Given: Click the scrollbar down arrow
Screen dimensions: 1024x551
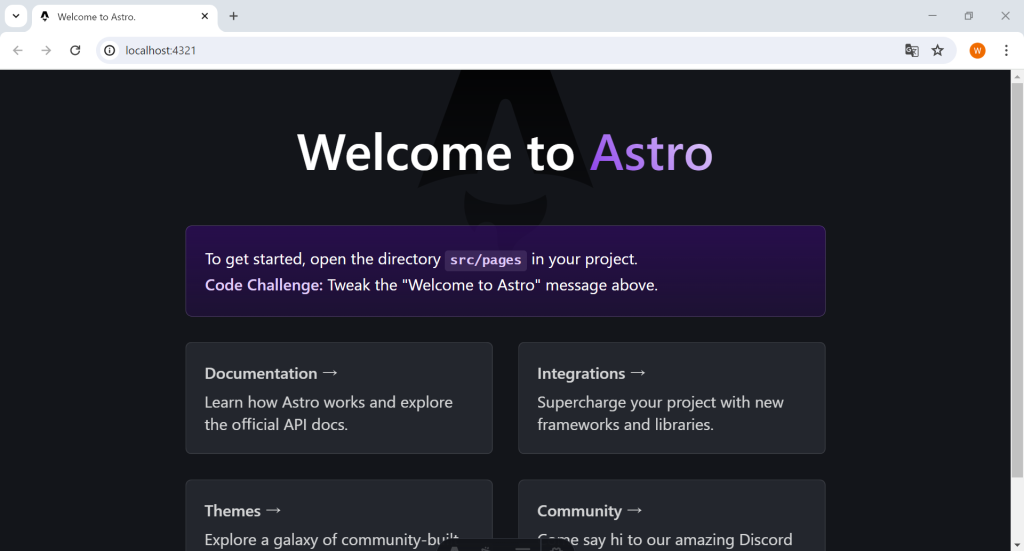Looking at the screenshot, I should [1017, 544].
